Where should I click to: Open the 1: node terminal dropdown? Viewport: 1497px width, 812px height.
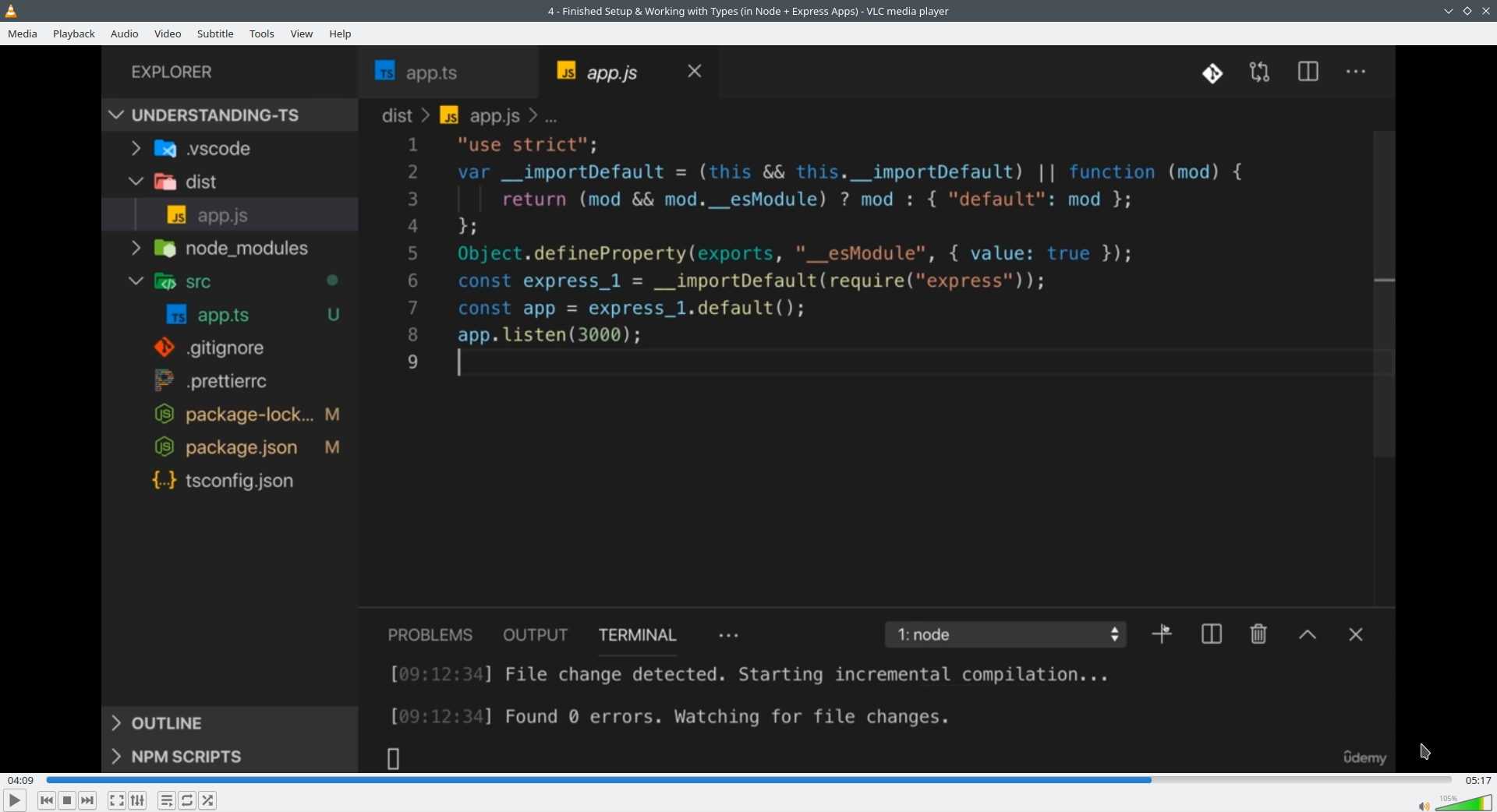coord(1006,634)
